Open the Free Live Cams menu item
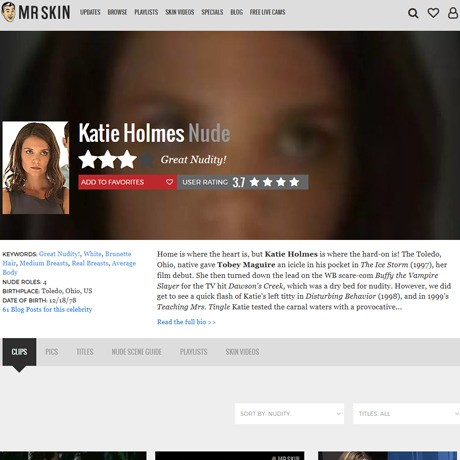 coord(268,12)
